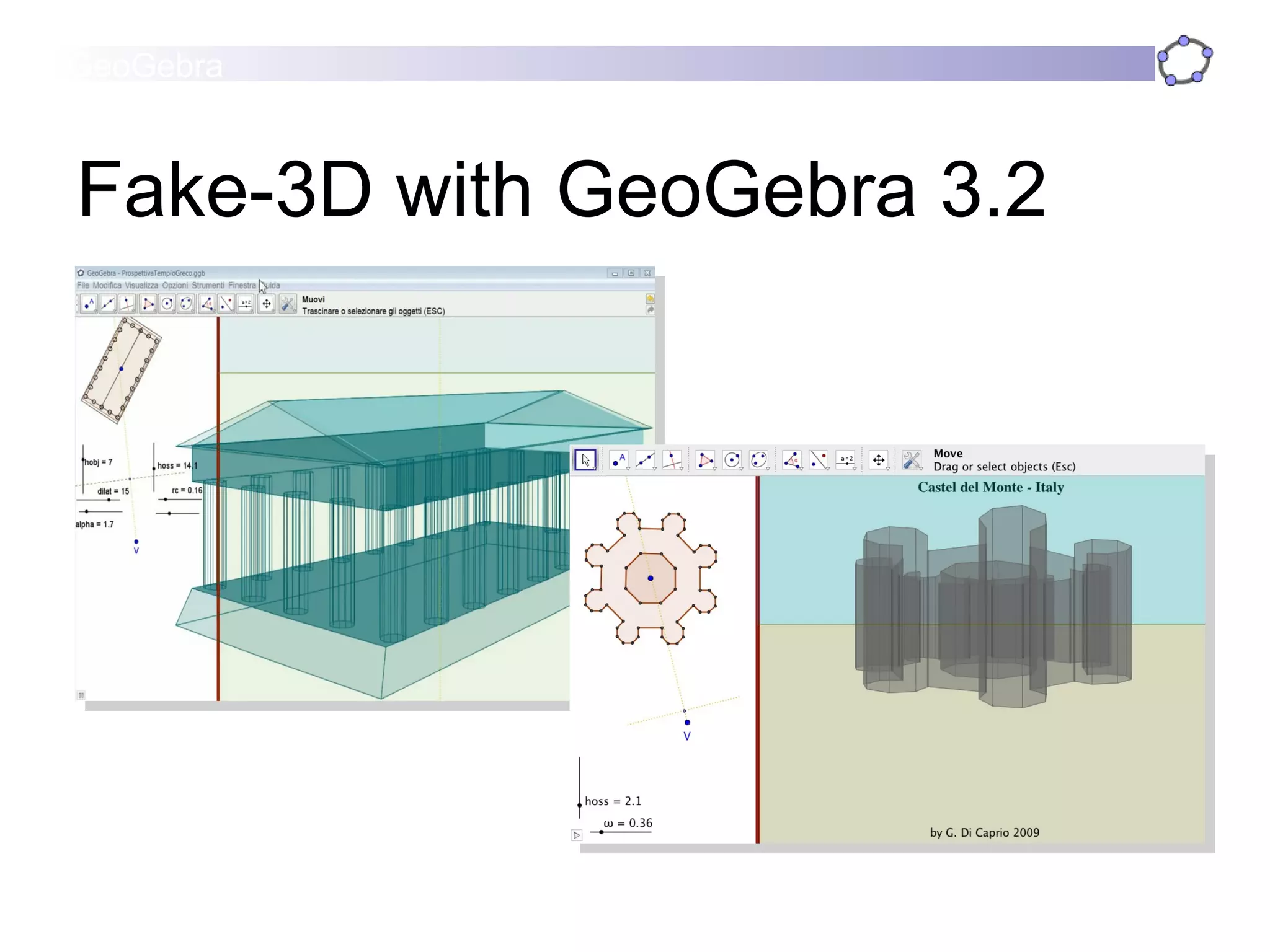Viewport: 1270px width, 952px height.
Task: Select Polygon tool in Castel del Monte window
Action: (705, 460)
